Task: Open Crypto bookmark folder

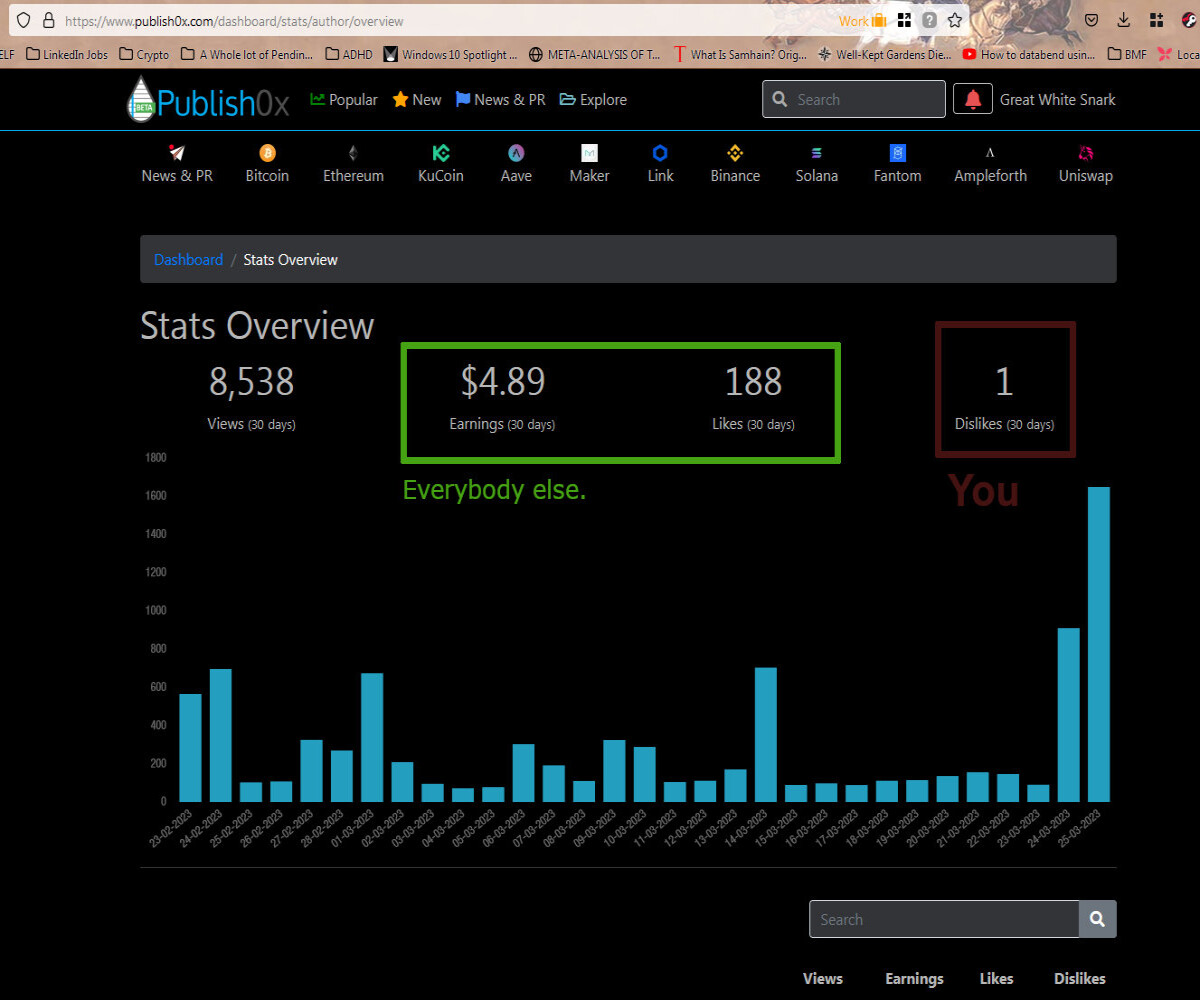Action: tap(144, 54)
